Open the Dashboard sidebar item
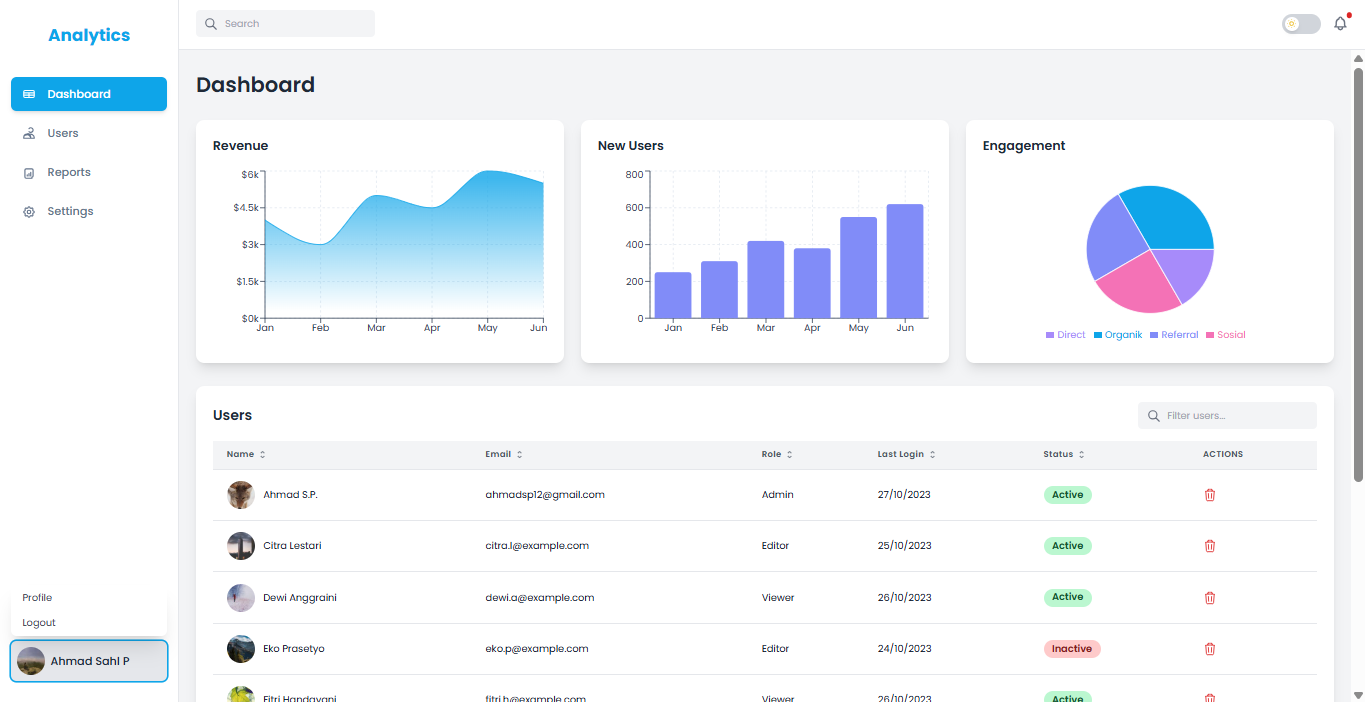Image resolution: width=1365 pixels, height=702 pixels. tap(88, 94)
